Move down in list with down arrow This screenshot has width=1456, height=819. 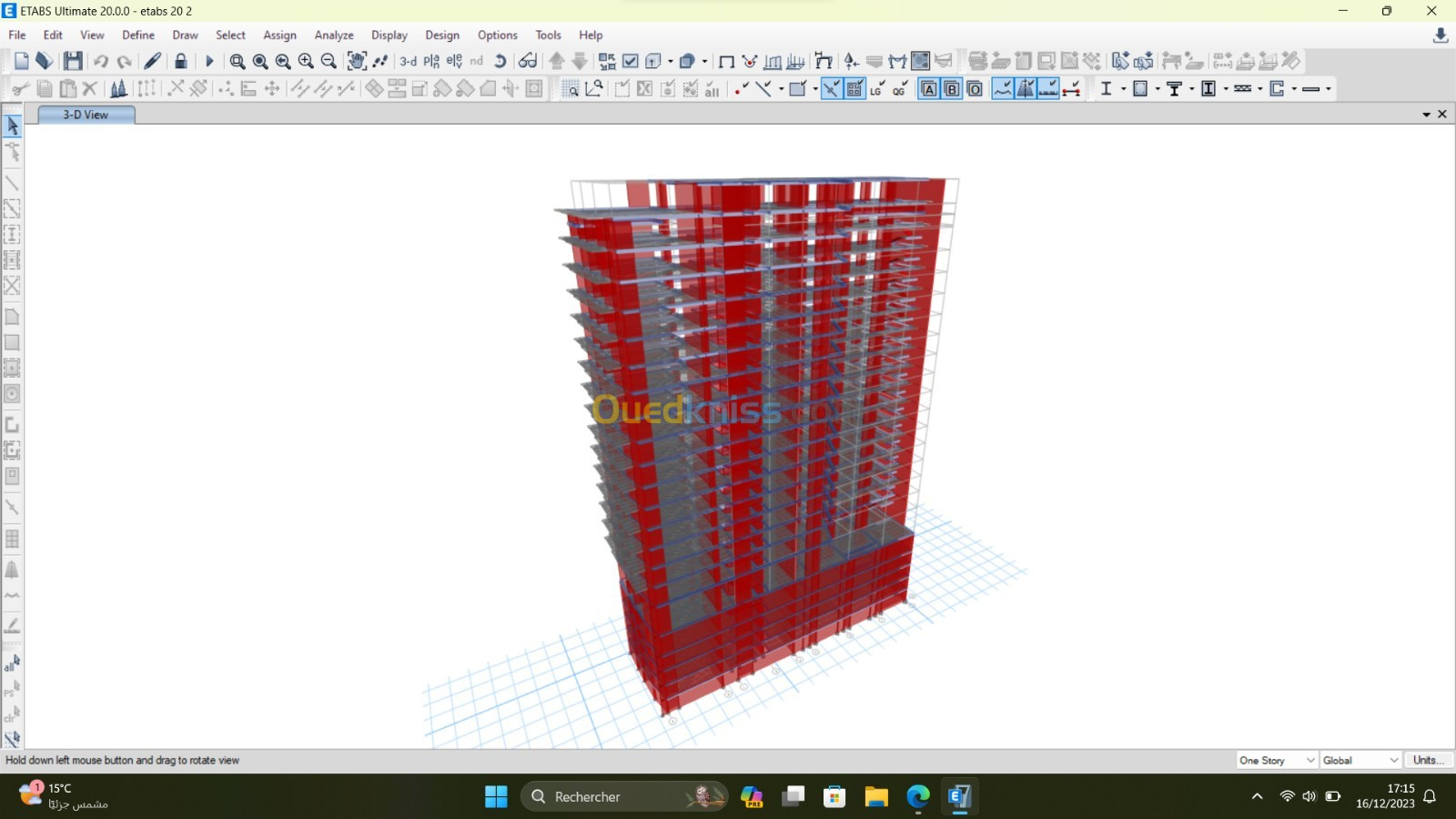tap(580, 61)
